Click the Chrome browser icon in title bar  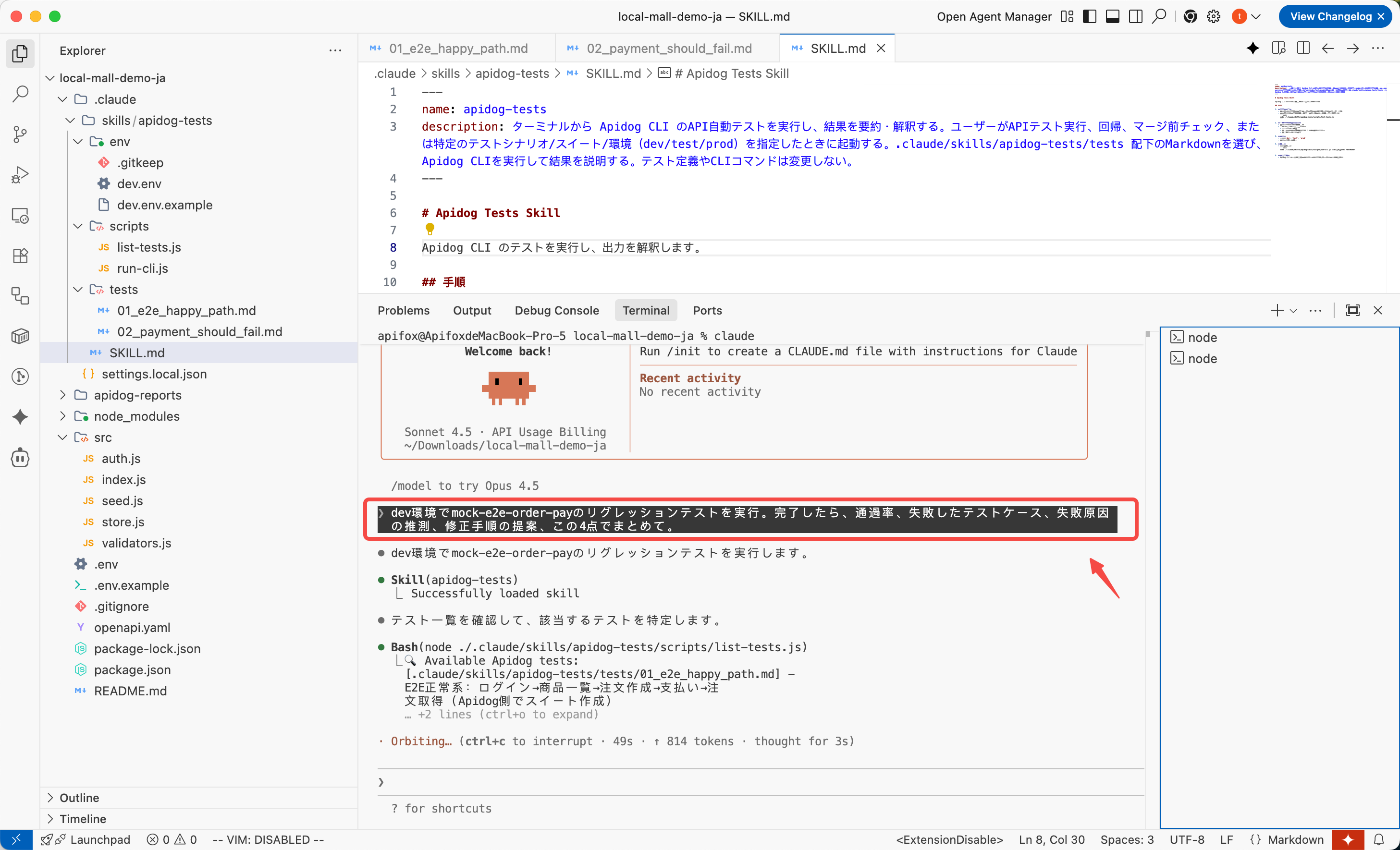pos(1190,16)
